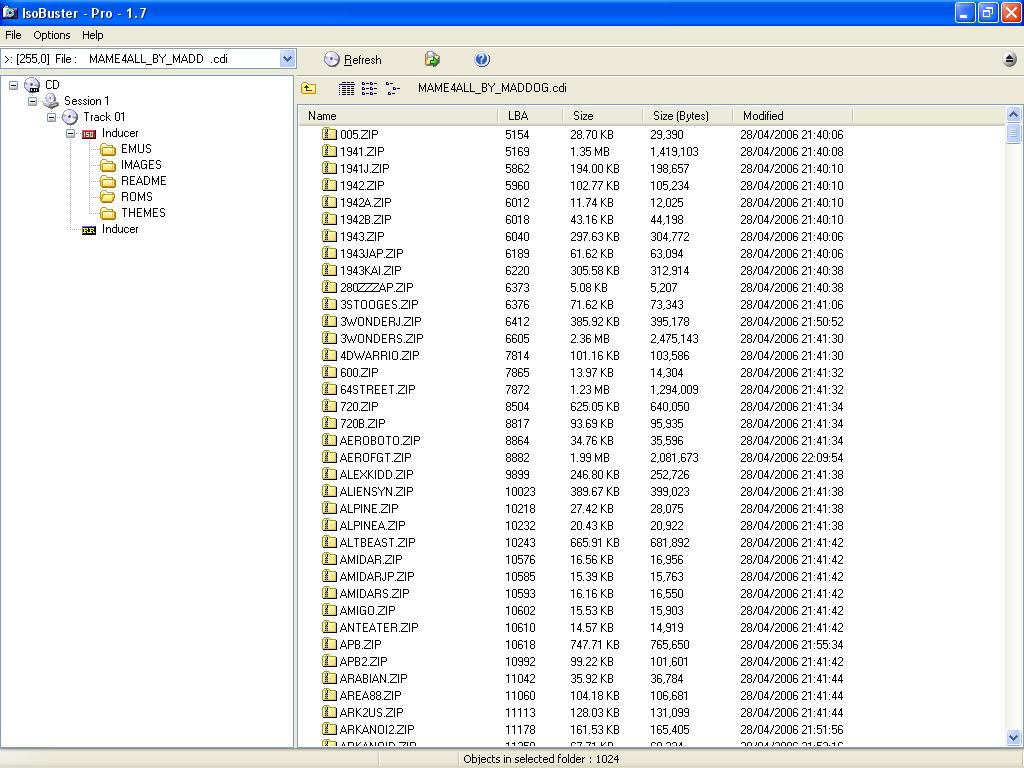Open the drive selection dropdown
Screen dimensions: 1024x768
coord(287,59)
